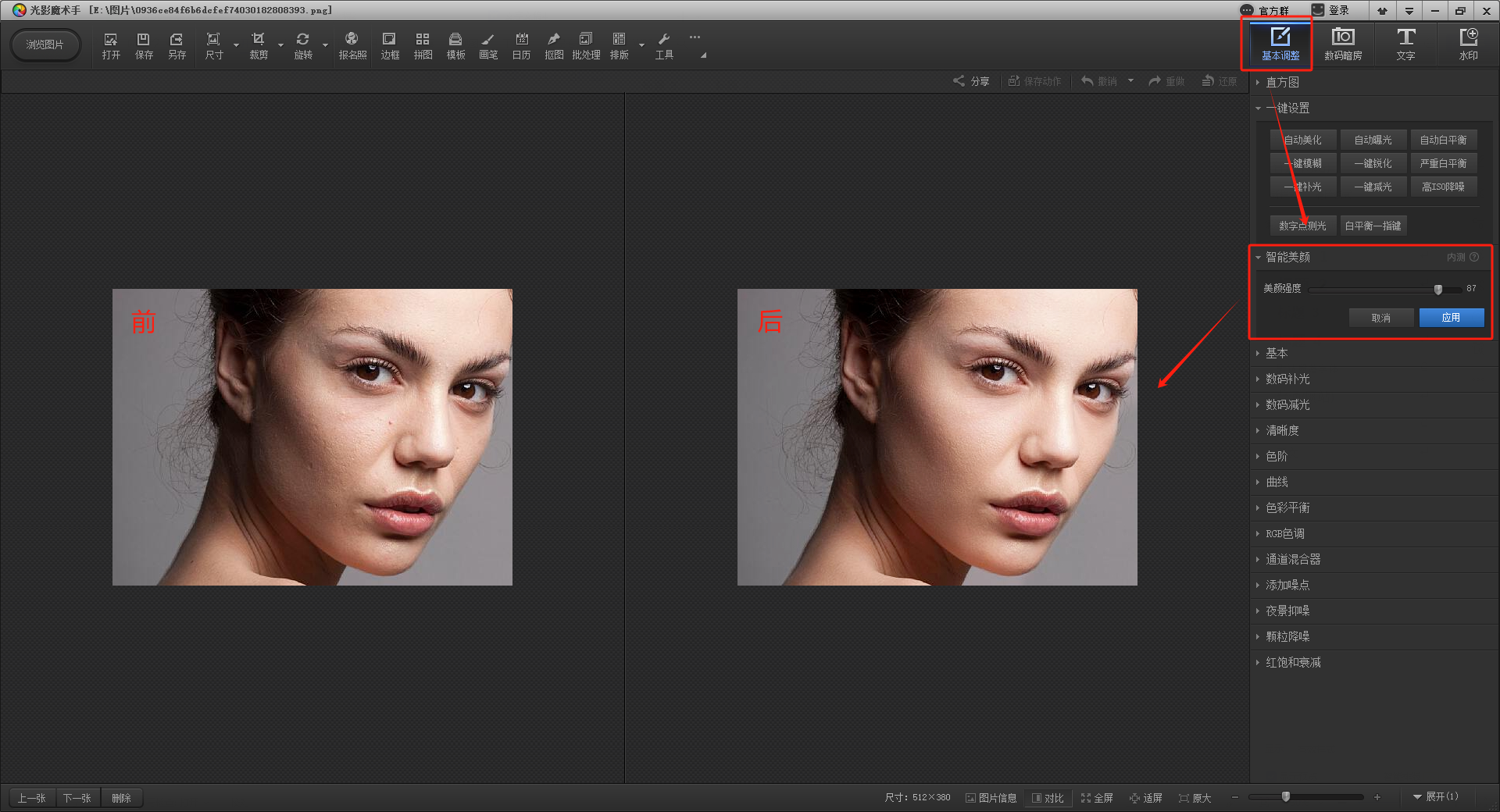Image resolution: width=1500 pixels, height=812 pixels.
Task: Open the 边框 border tool
Action: [389, 45]
